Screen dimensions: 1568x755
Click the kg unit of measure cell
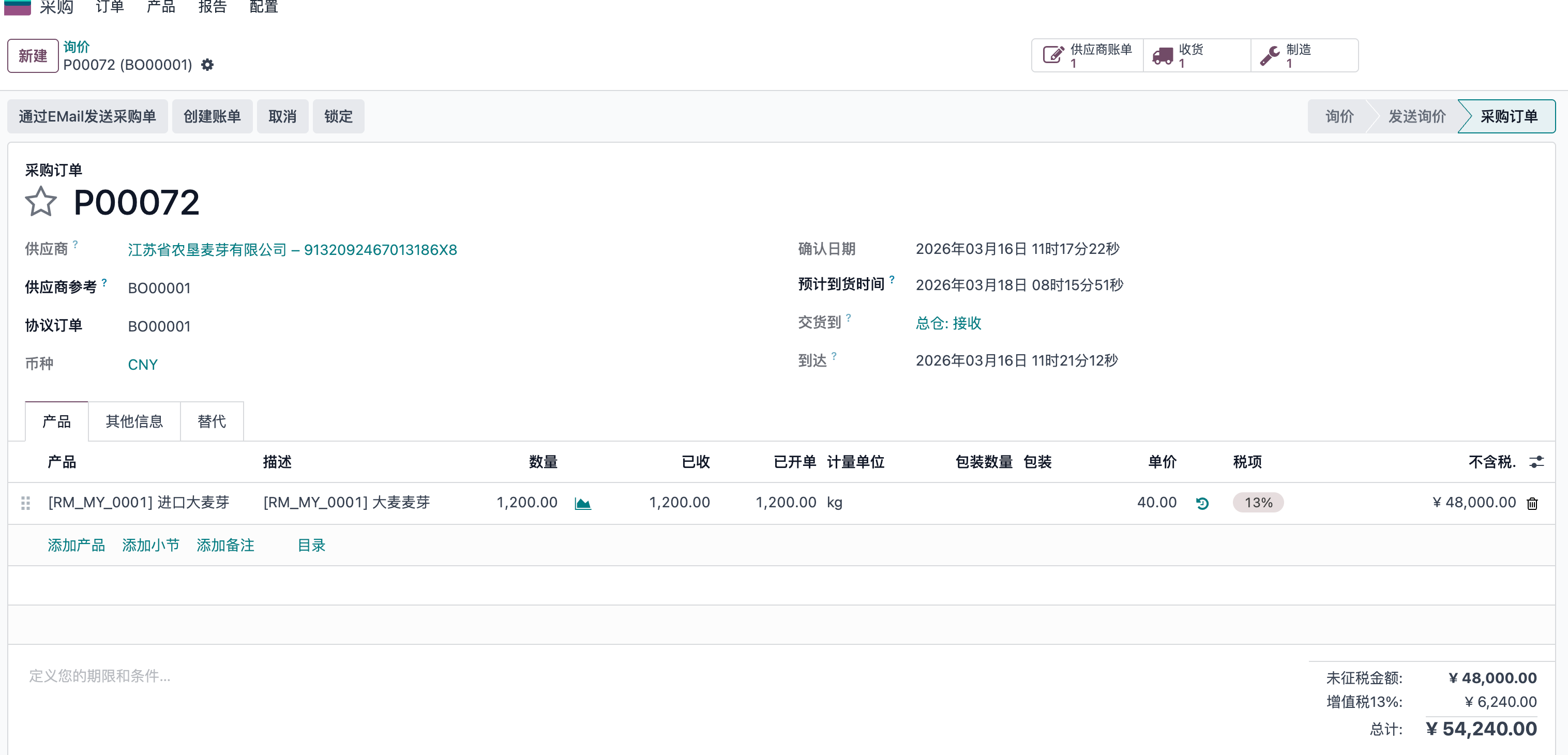coord(835,503)
